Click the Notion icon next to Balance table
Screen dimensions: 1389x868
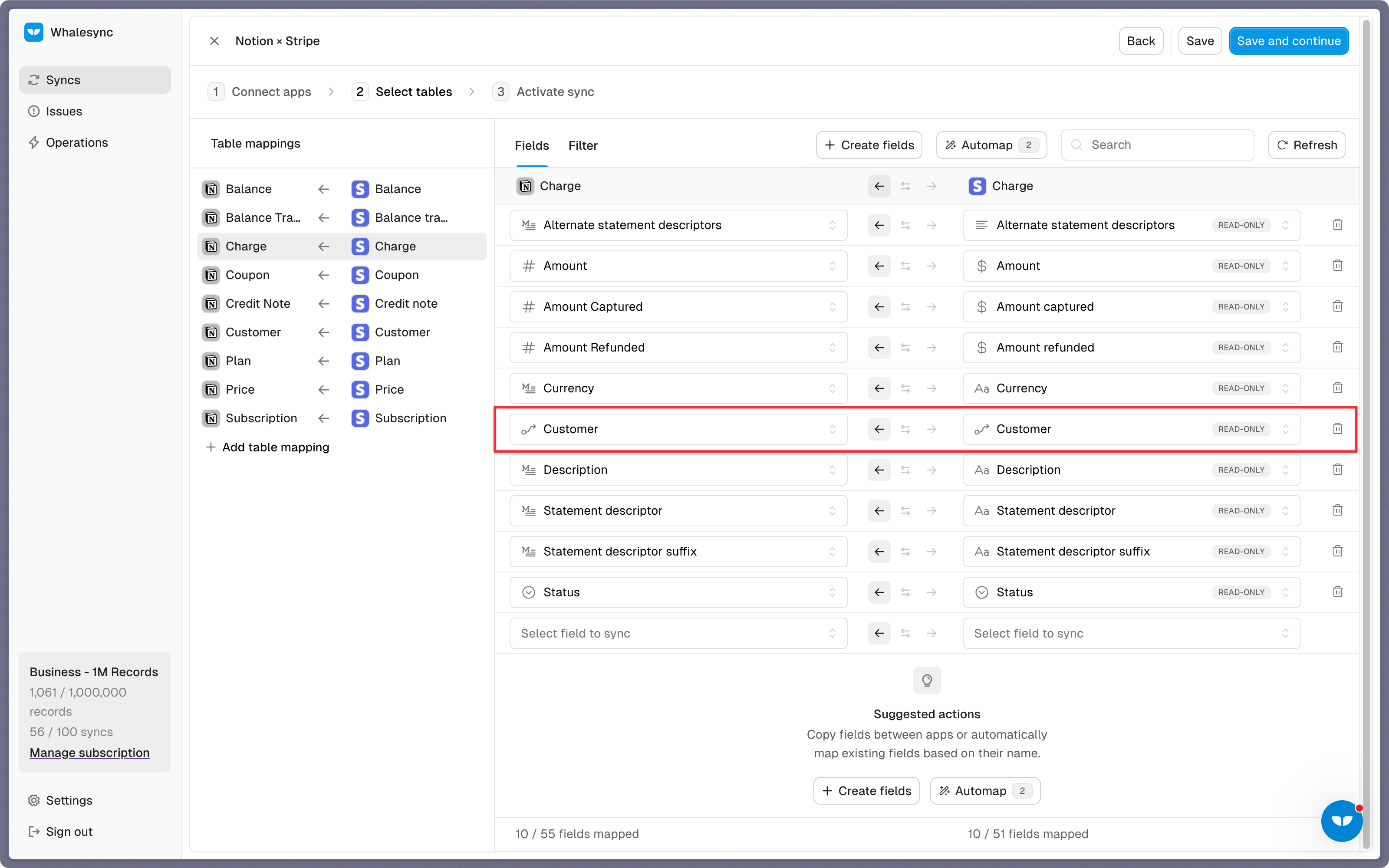[x=211, y=189]
